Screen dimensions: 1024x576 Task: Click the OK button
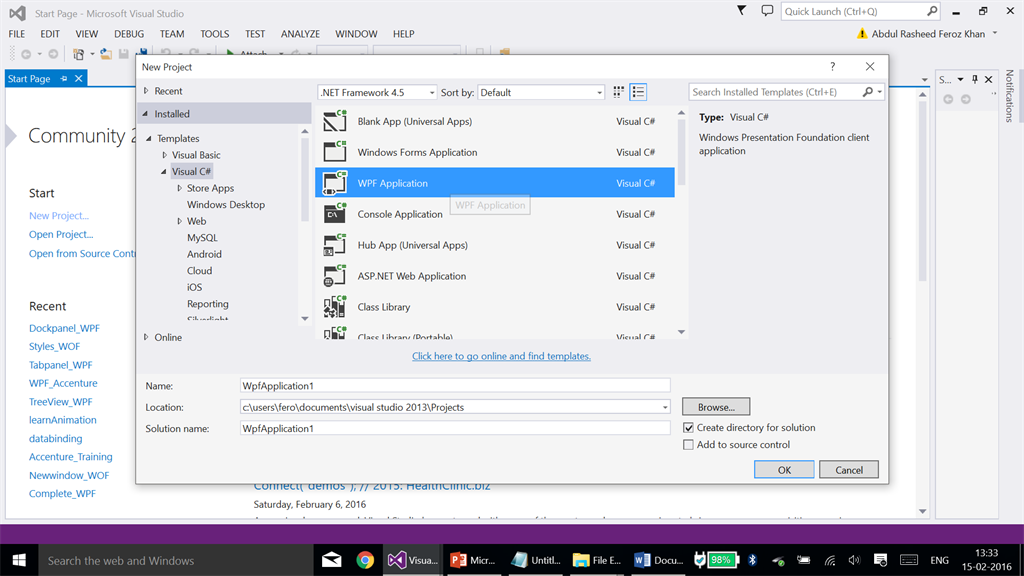pyautogui.click(x=784, y=470)
